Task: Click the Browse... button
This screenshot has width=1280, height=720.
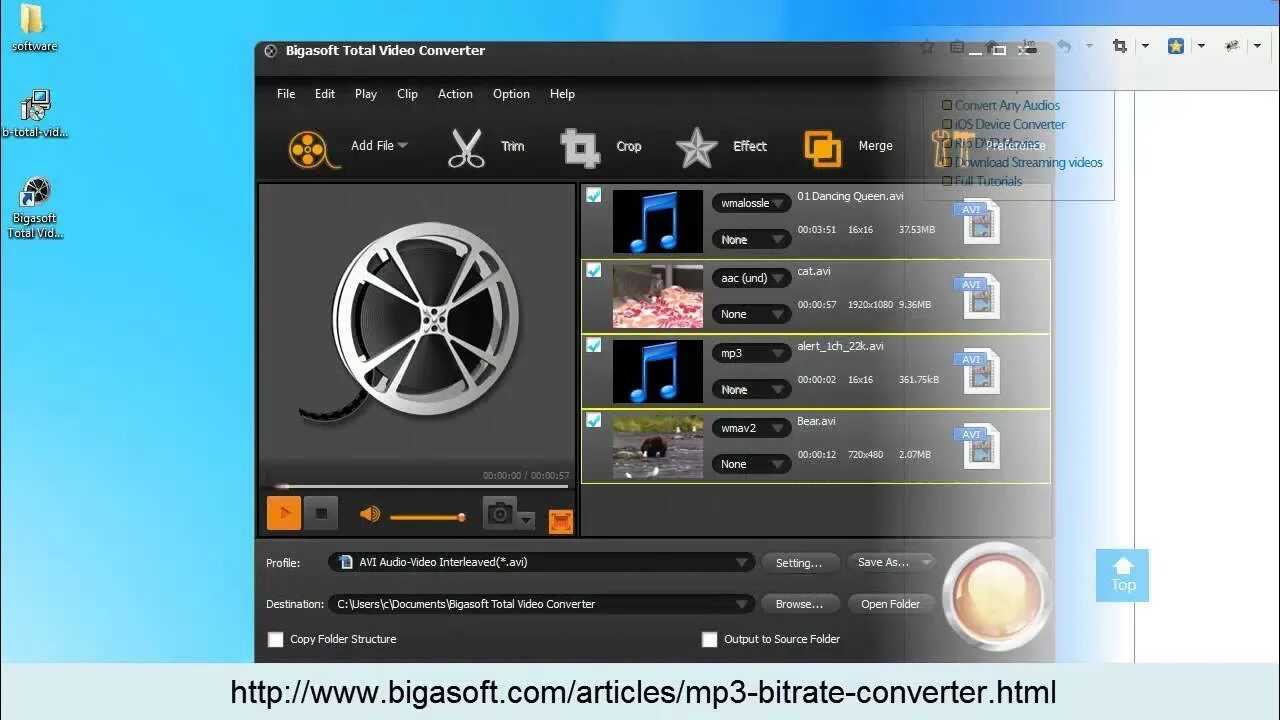Action: [799, 604]
